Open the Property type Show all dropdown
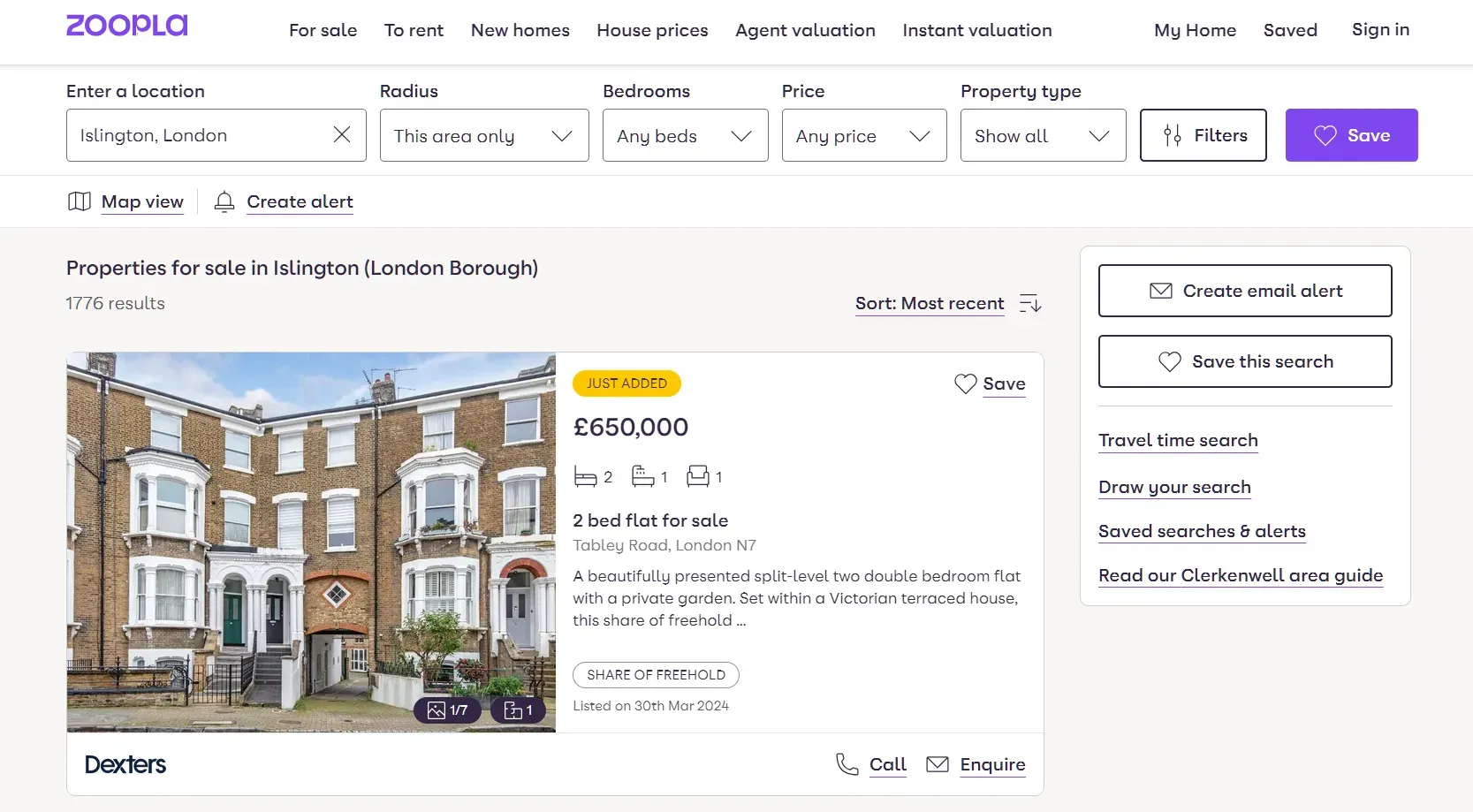This screenshot has width=1473, height=812. (x=1042, y=135)
